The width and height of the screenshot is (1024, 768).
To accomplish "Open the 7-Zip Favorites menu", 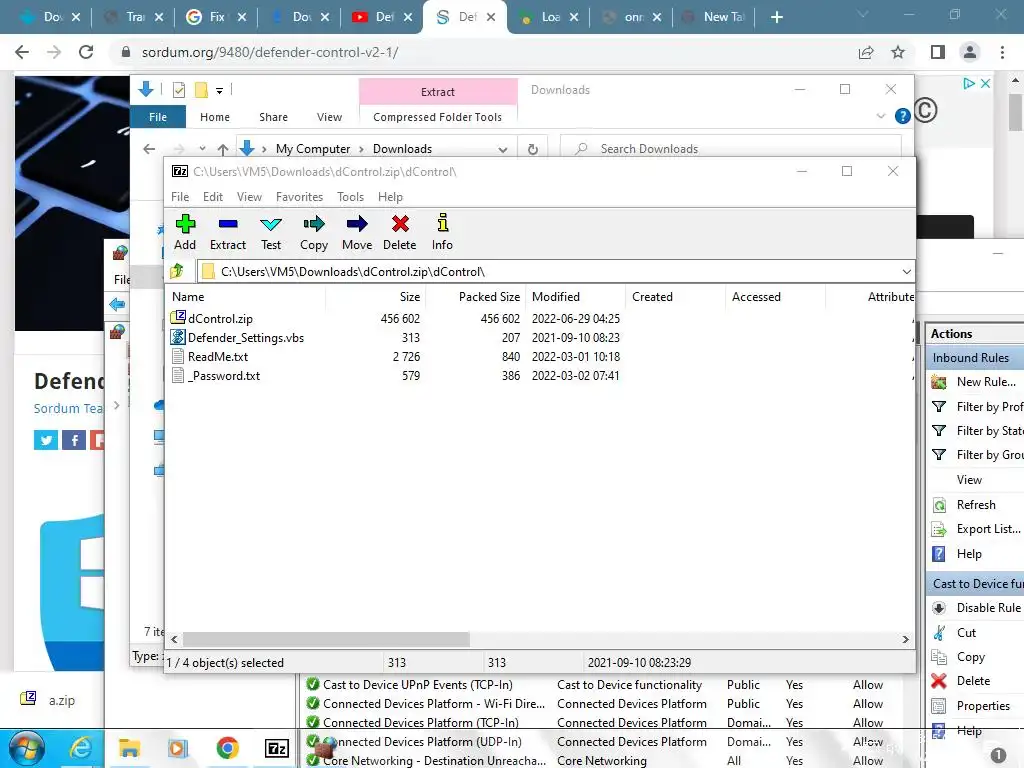I will 299,197.
